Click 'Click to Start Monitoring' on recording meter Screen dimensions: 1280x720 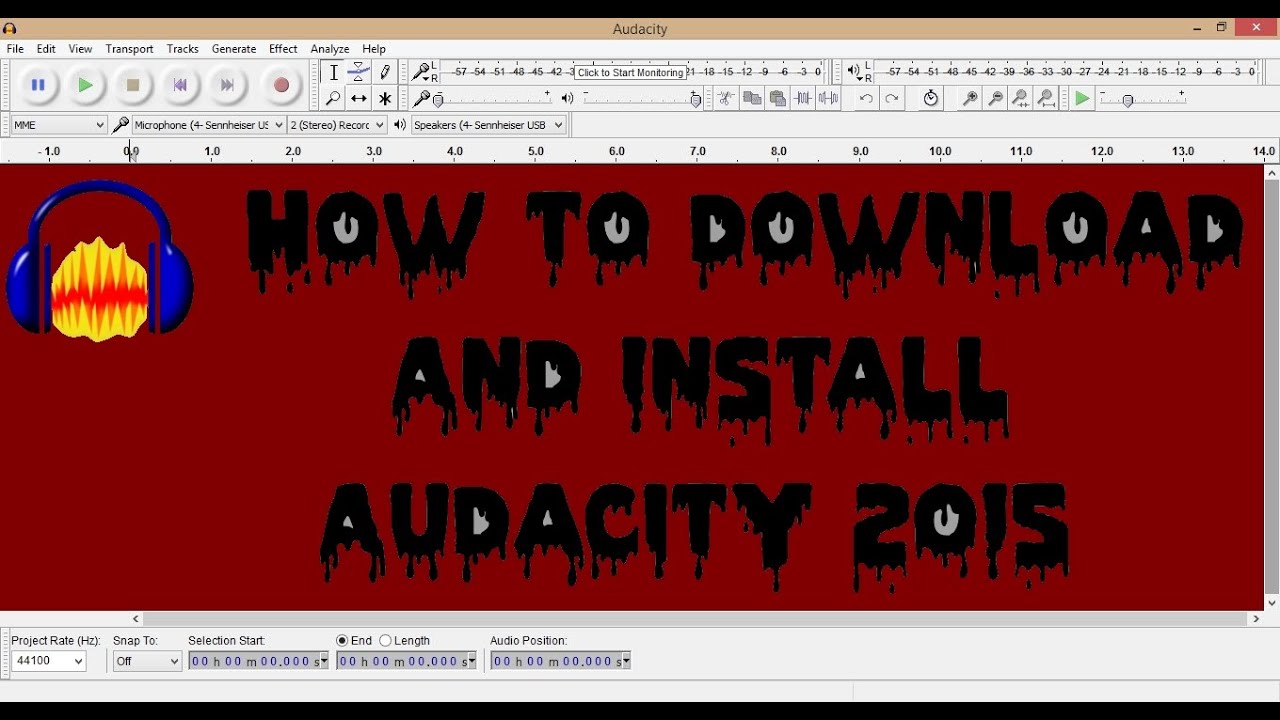coord(631,72)
